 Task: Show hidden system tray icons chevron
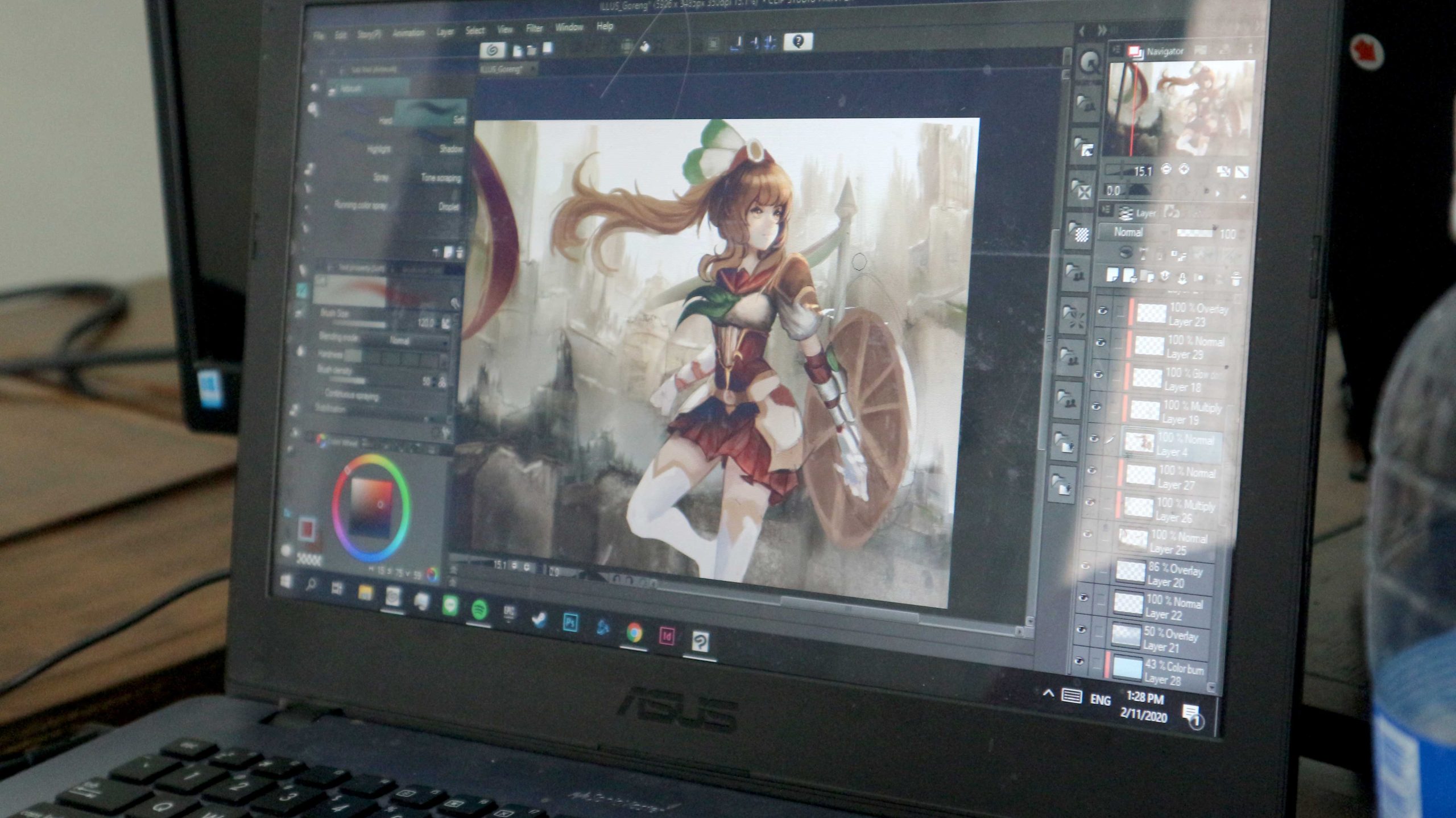coord(1048,693)
